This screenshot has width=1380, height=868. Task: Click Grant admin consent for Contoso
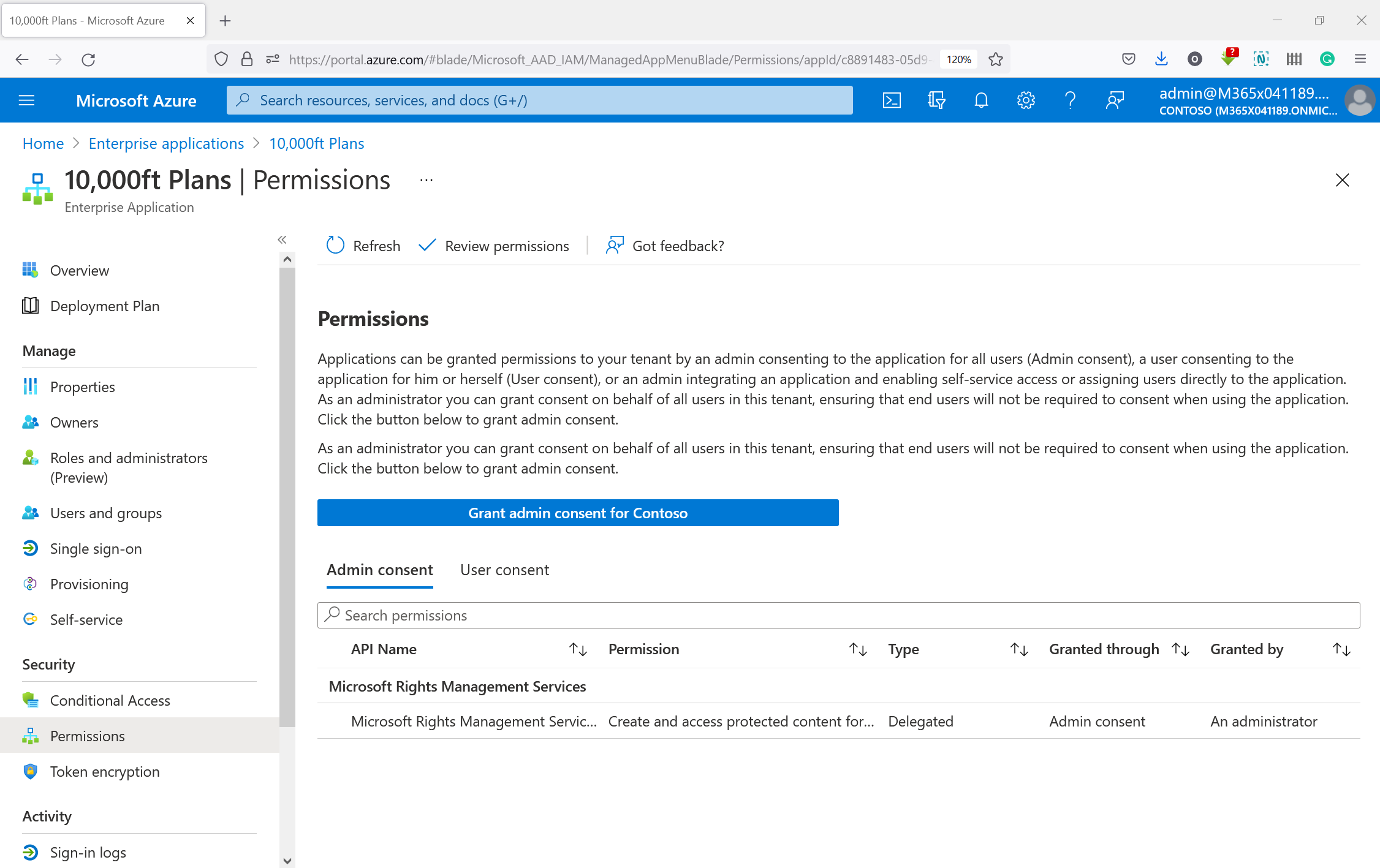(577, 513)
